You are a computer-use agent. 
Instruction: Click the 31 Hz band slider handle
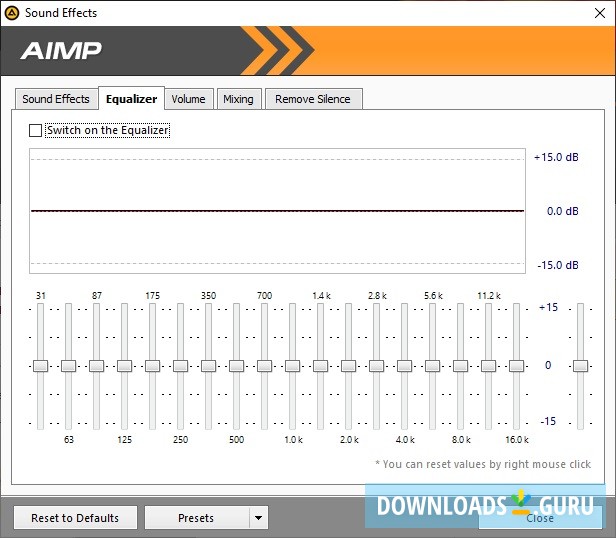pos(40,366)
